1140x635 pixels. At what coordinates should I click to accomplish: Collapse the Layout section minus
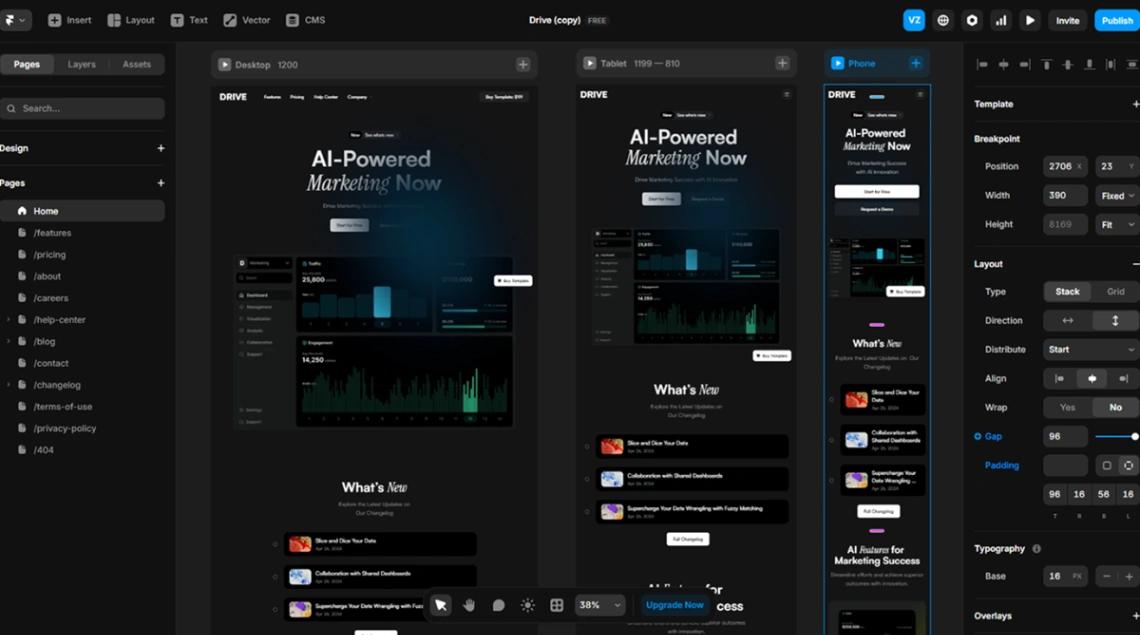[1135, 264]
